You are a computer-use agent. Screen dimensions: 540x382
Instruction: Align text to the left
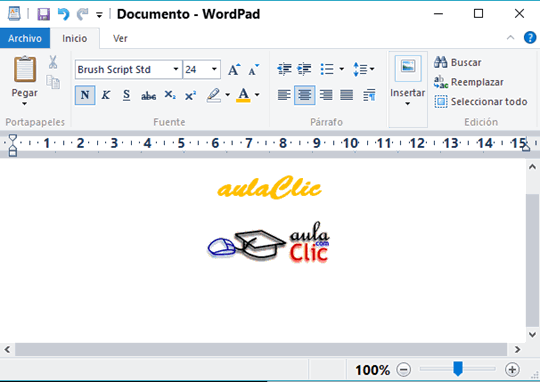[284, 95]
